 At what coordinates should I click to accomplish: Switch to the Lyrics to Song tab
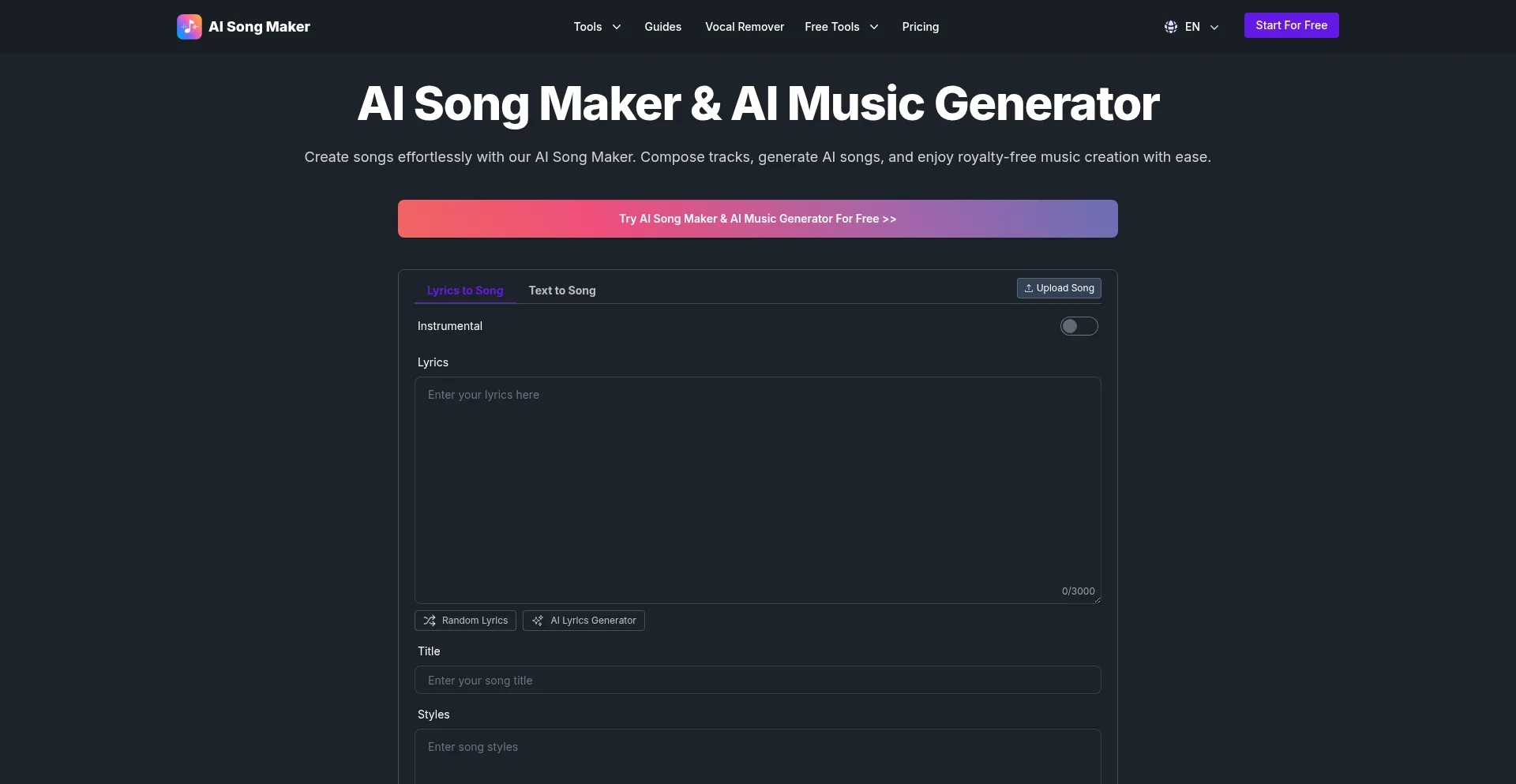pyautogui.click(x=465, y=291)
